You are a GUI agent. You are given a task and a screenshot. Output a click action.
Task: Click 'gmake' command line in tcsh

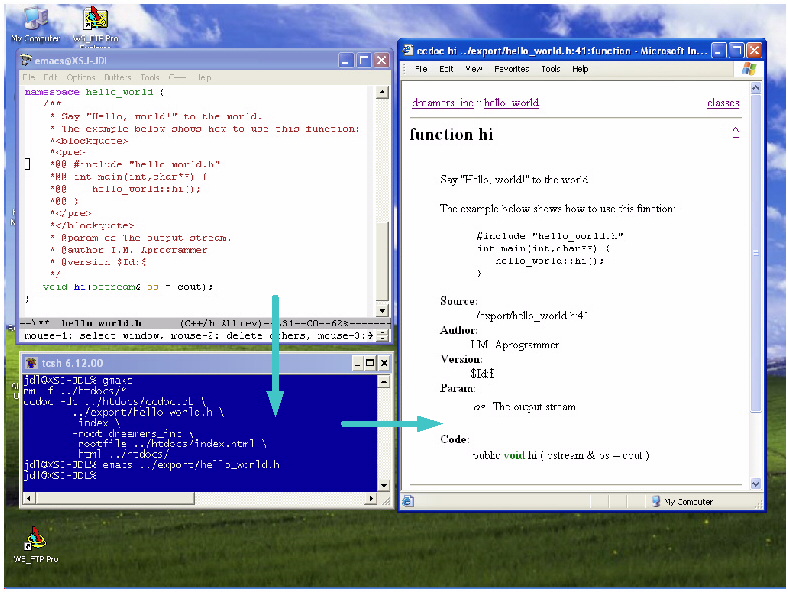pyautogui.click(x=78, y=380)
